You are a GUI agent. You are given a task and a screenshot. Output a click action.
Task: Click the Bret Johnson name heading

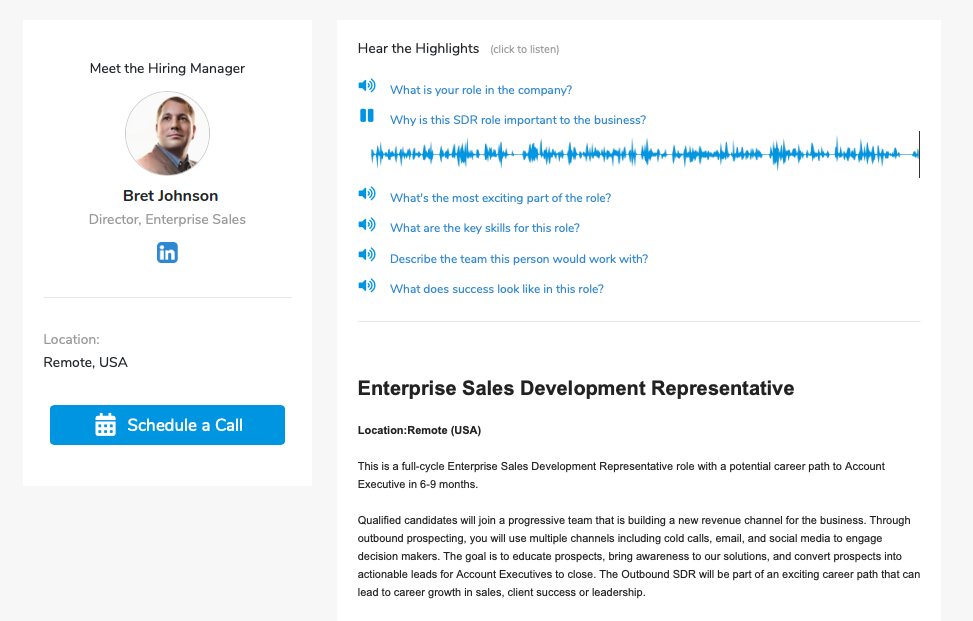[170, 196]
